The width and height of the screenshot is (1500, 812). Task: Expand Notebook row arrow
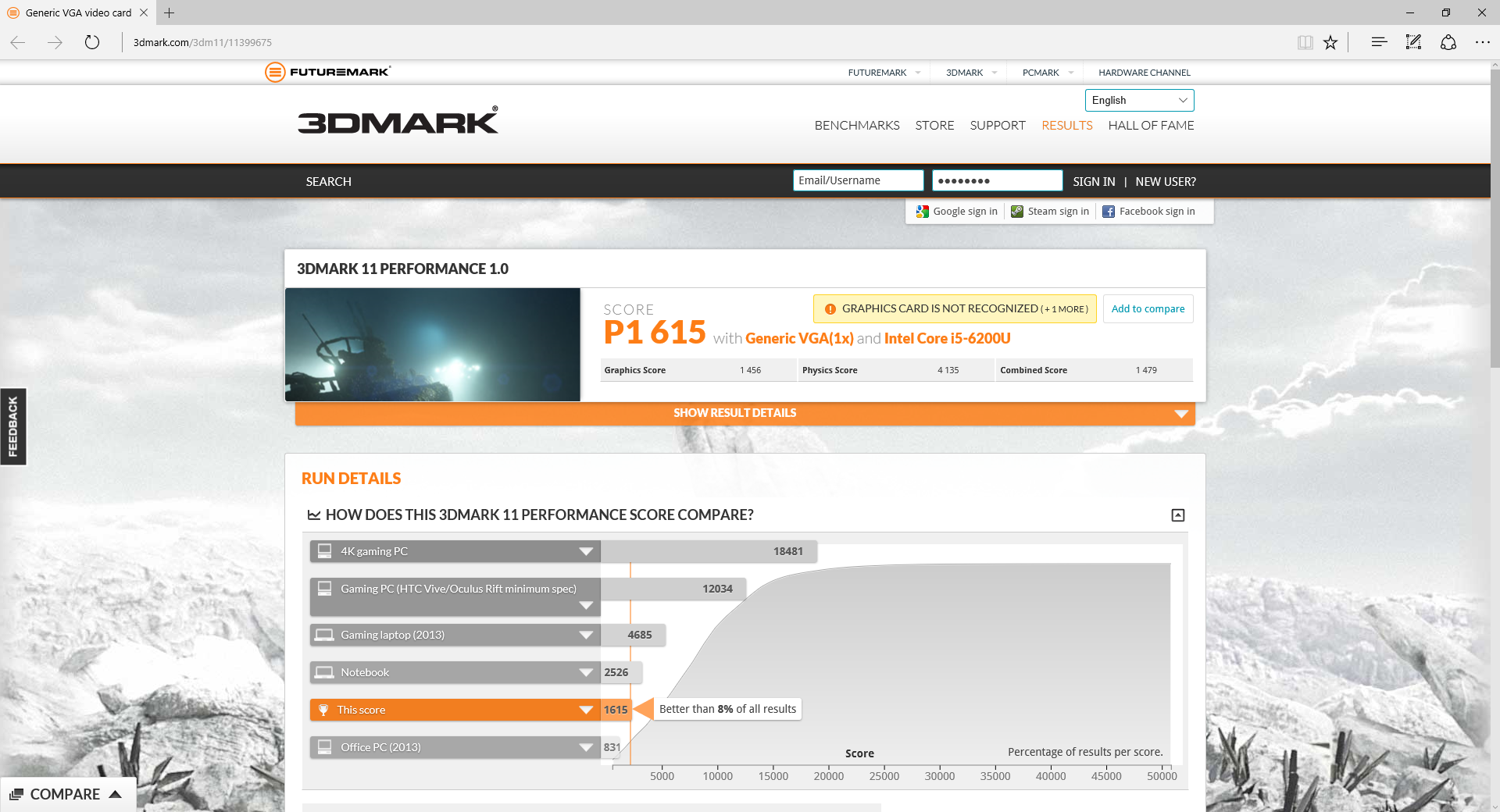(586, 672)
